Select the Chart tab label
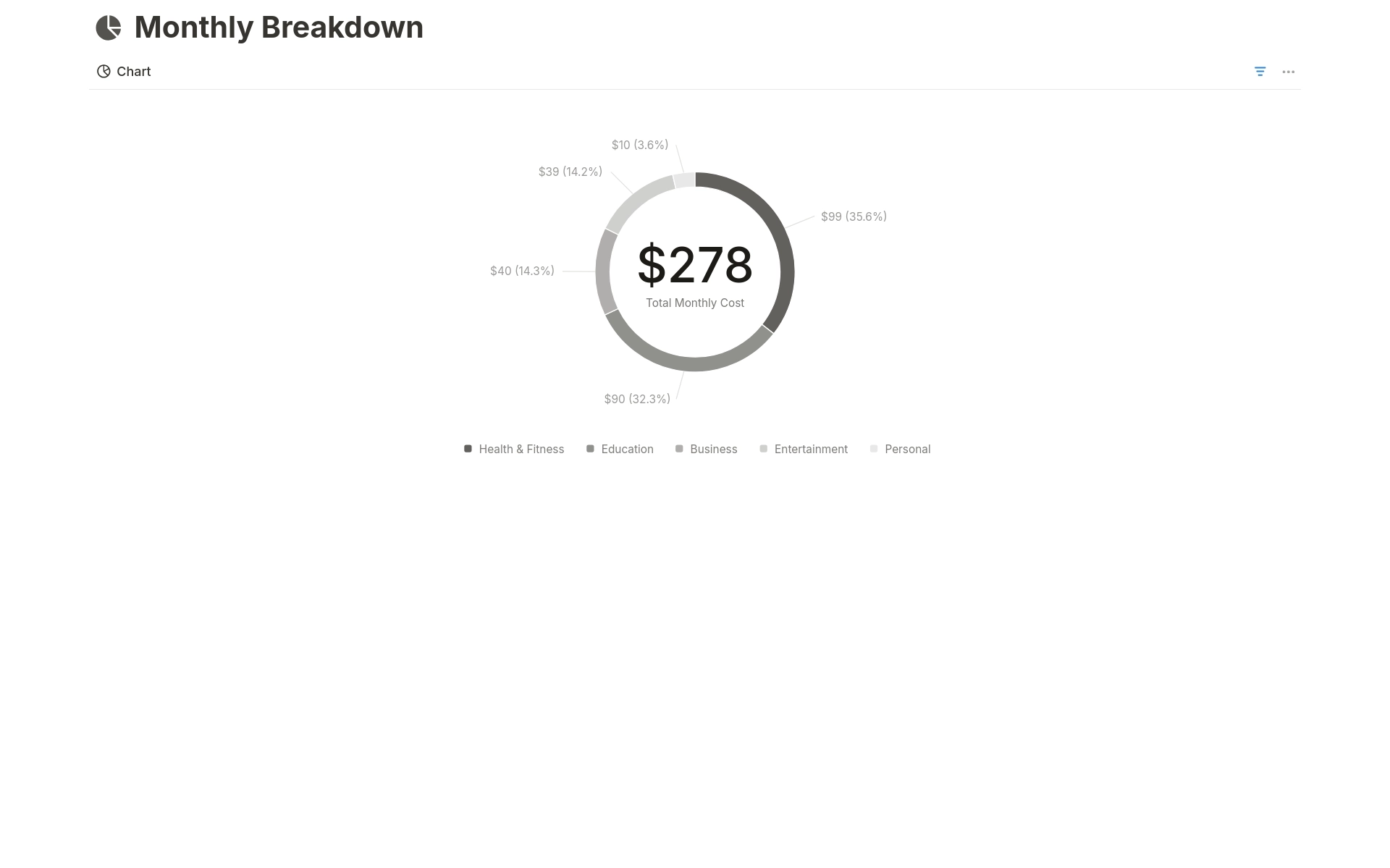This screenshot has height=868, width=1390. click(134, 71)
